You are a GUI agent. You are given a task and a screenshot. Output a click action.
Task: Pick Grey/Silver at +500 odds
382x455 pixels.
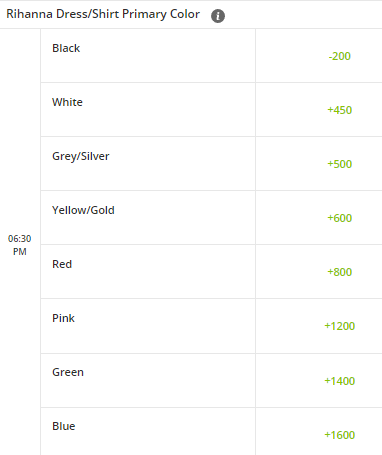point(339,164)
